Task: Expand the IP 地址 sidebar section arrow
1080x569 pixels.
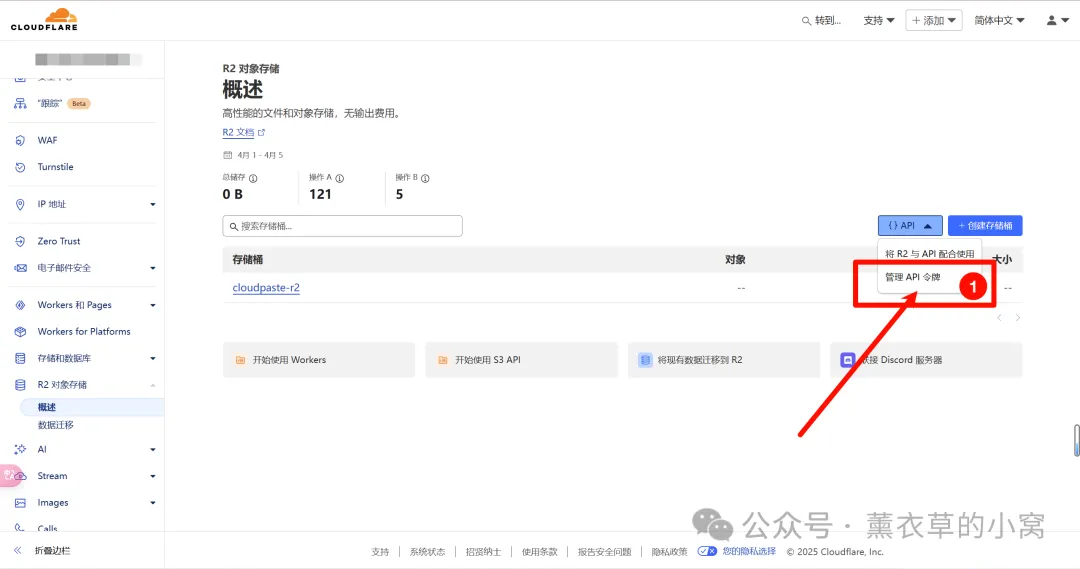Action: pyautogui.click(x=153, y=205)
